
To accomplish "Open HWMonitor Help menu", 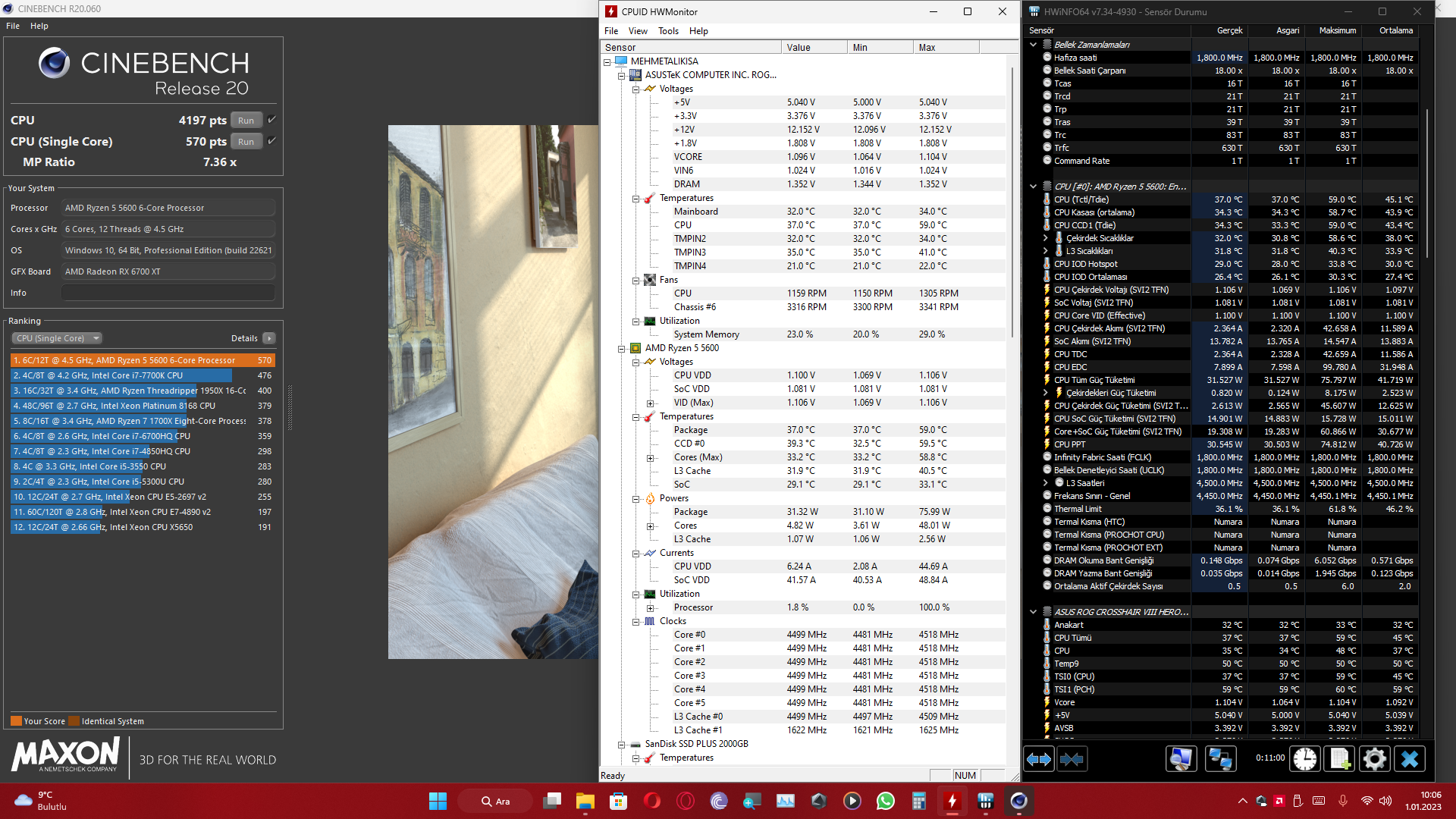I will coord(698,31).
